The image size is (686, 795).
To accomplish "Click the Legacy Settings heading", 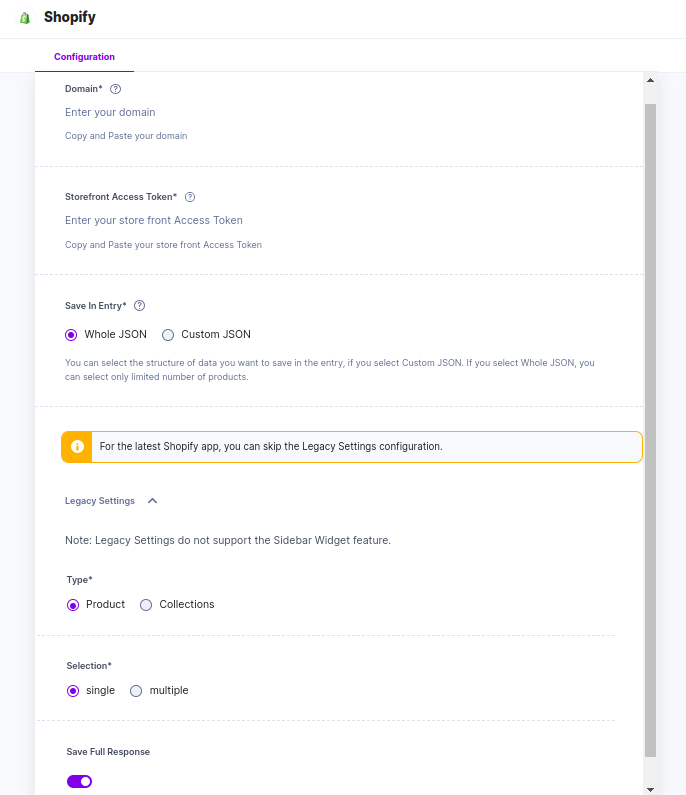I will [100, 501].
